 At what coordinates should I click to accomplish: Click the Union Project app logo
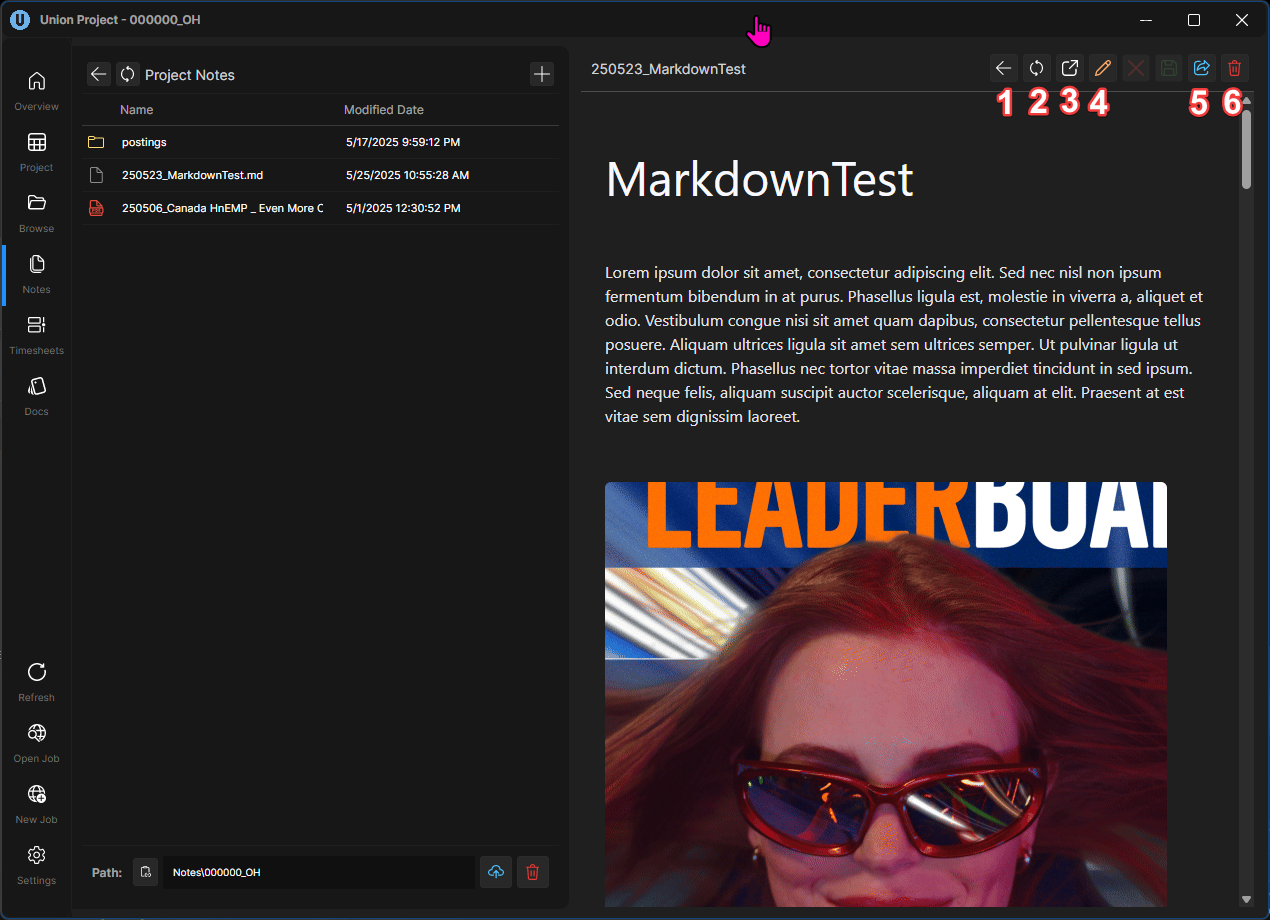[20, 20]
